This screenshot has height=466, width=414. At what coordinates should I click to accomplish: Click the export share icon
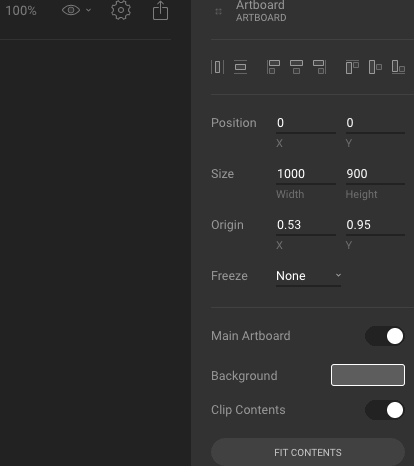coord(160,11)
